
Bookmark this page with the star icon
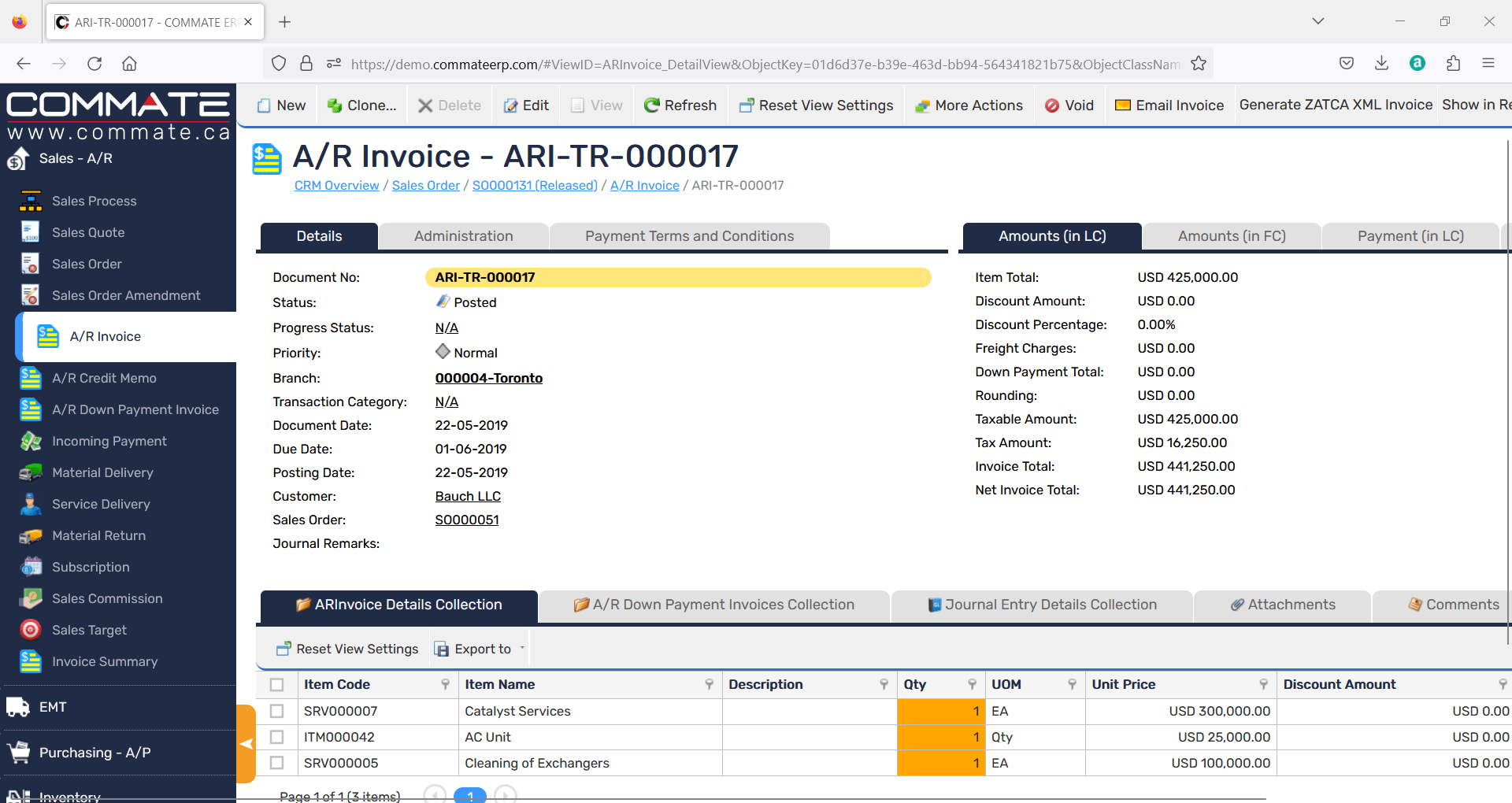pos(1199,64)
